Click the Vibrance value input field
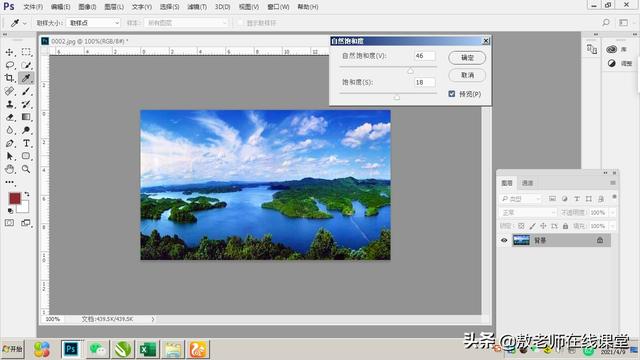640x360 pixels. point(424,56)
